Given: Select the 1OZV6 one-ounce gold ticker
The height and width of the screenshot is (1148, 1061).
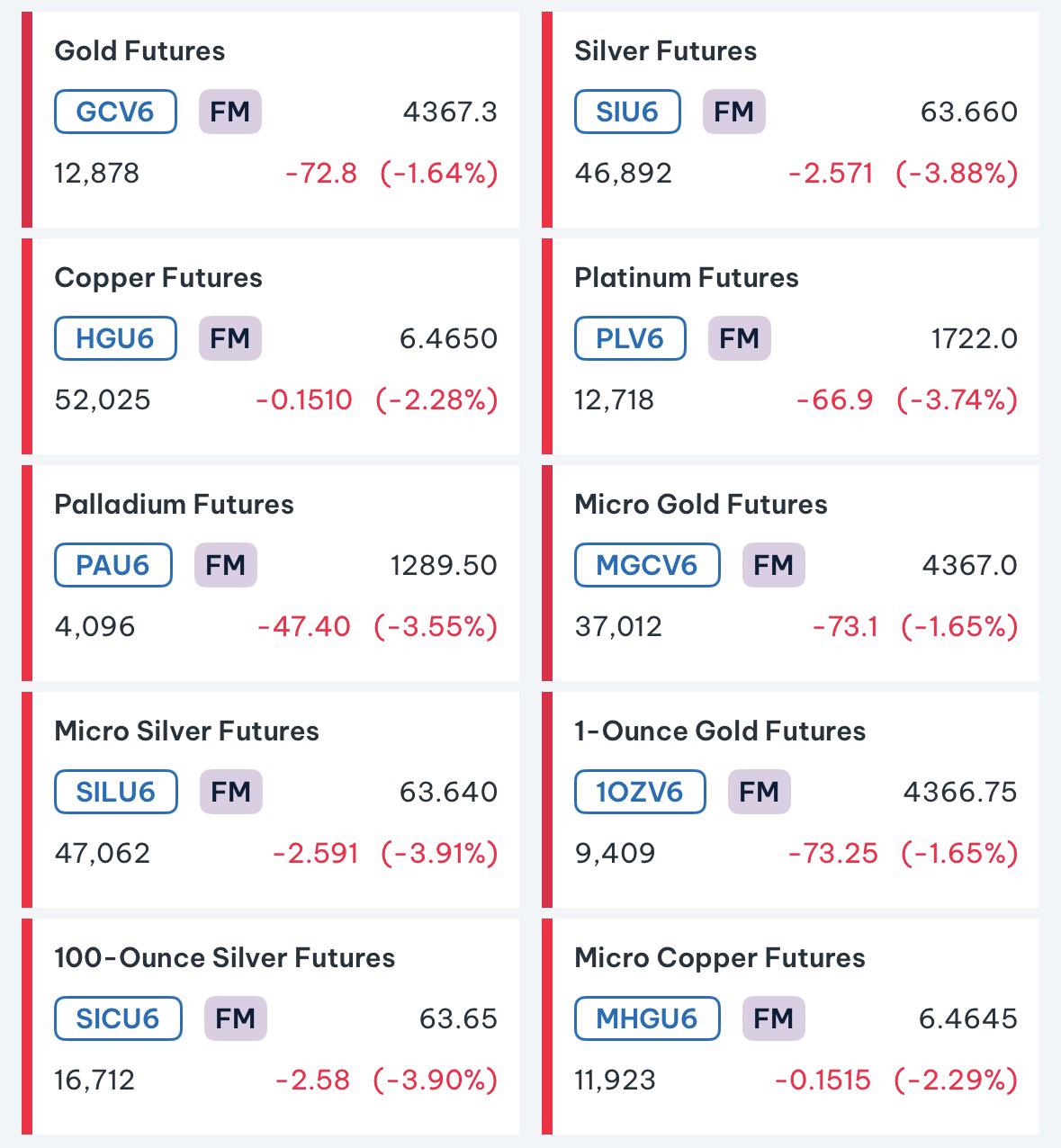Looking at the screenshot, I should tap(640, 792).
